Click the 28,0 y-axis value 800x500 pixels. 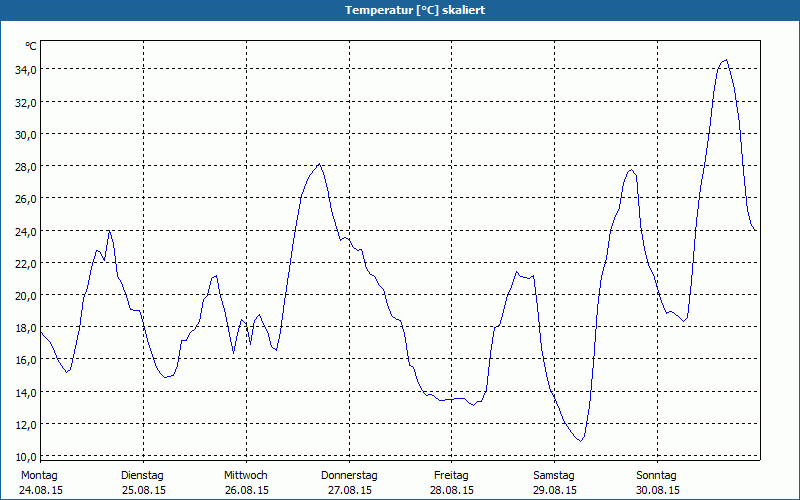point(25,167)
